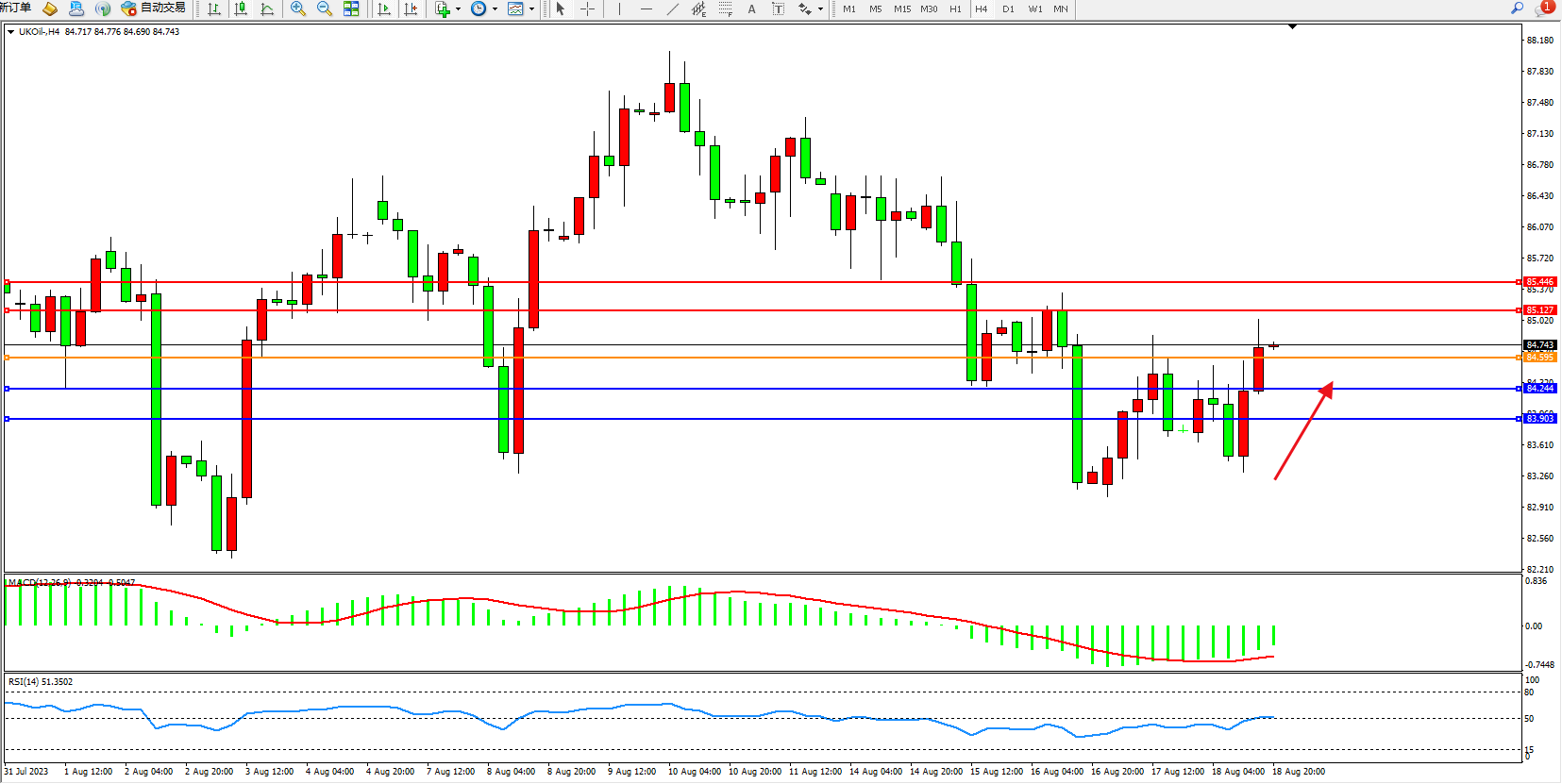
Task: Toggle the chart shift button
Action: coord(411,8)
